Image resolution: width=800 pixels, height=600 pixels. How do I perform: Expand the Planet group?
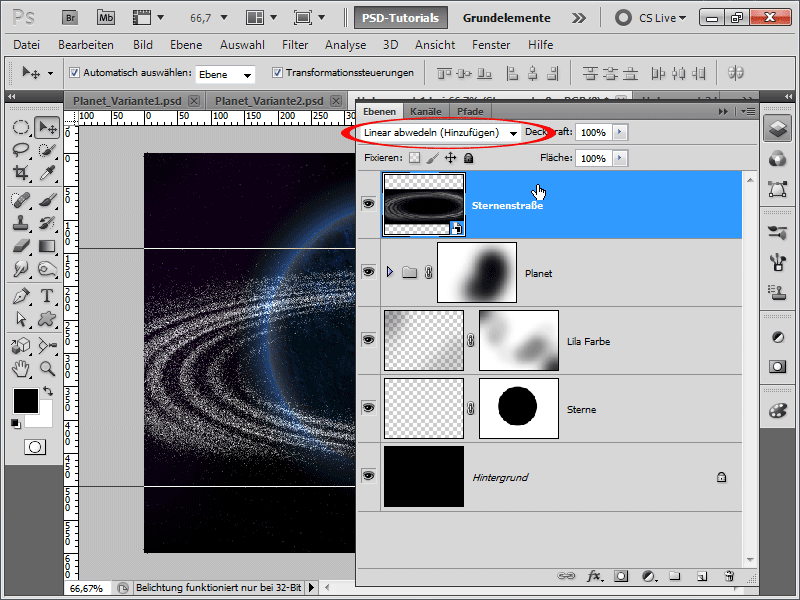[x=390, y=272]
